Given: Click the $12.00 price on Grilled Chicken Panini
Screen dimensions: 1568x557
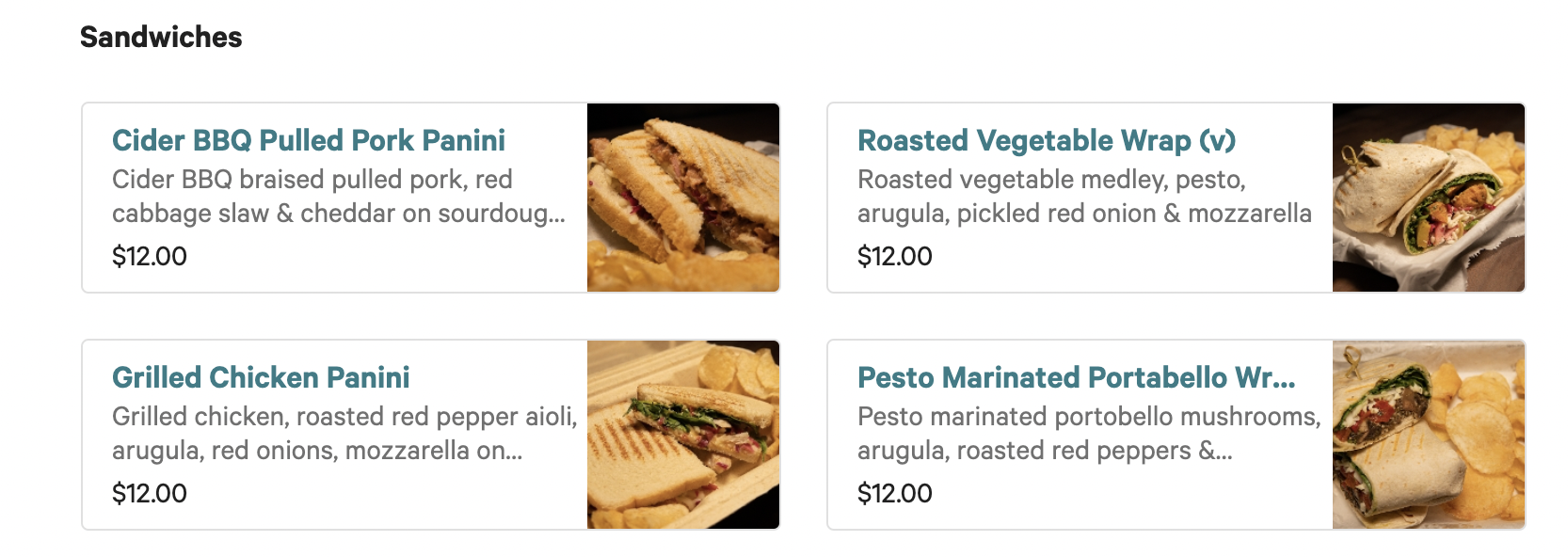Looking at the screenshot, I should point(150,493).
